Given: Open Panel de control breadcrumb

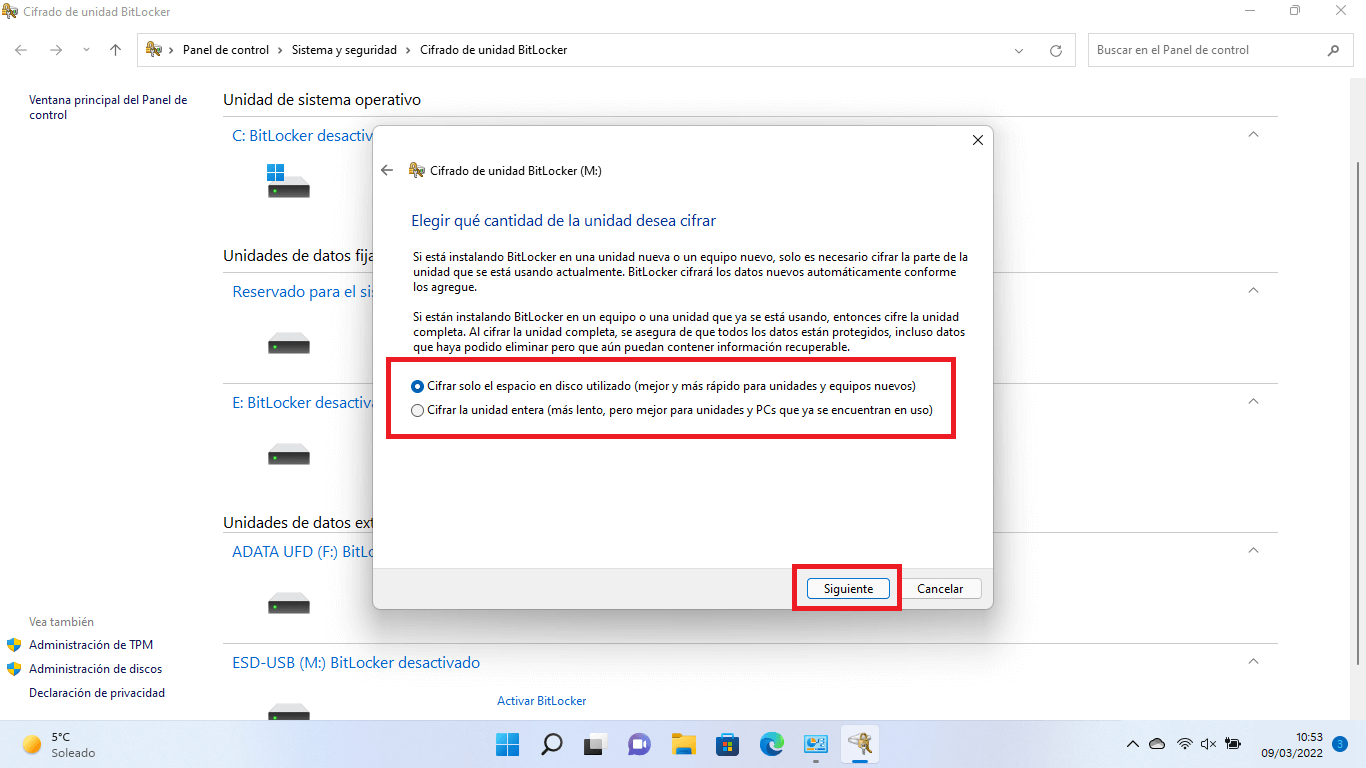Looking at the screenshot, I should point(226,50).
